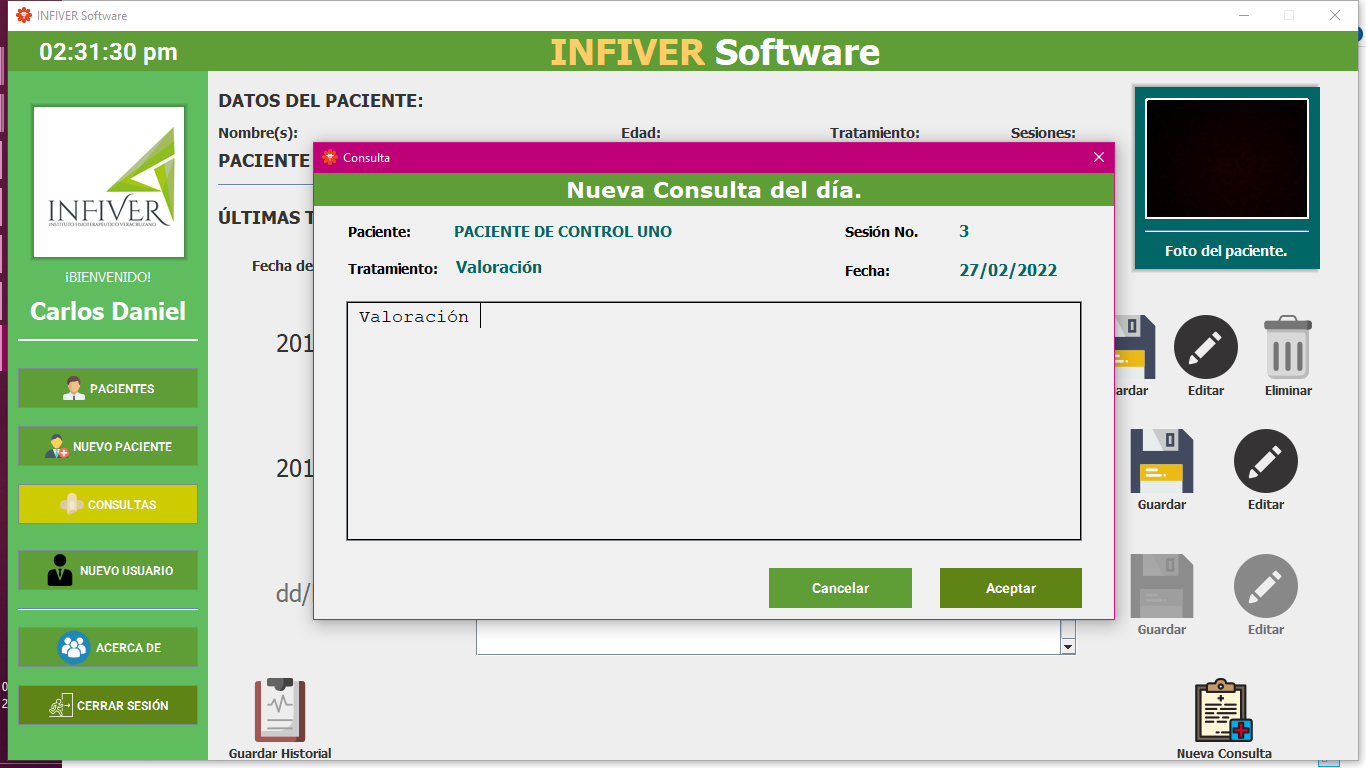Click the Foto del paciente photo box
Image resolution: width=1366 pixels, height=768 pixels.
click(1227, 159)
